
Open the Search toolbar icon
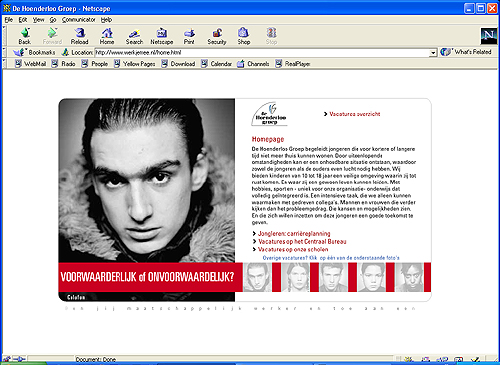(134, 36)
